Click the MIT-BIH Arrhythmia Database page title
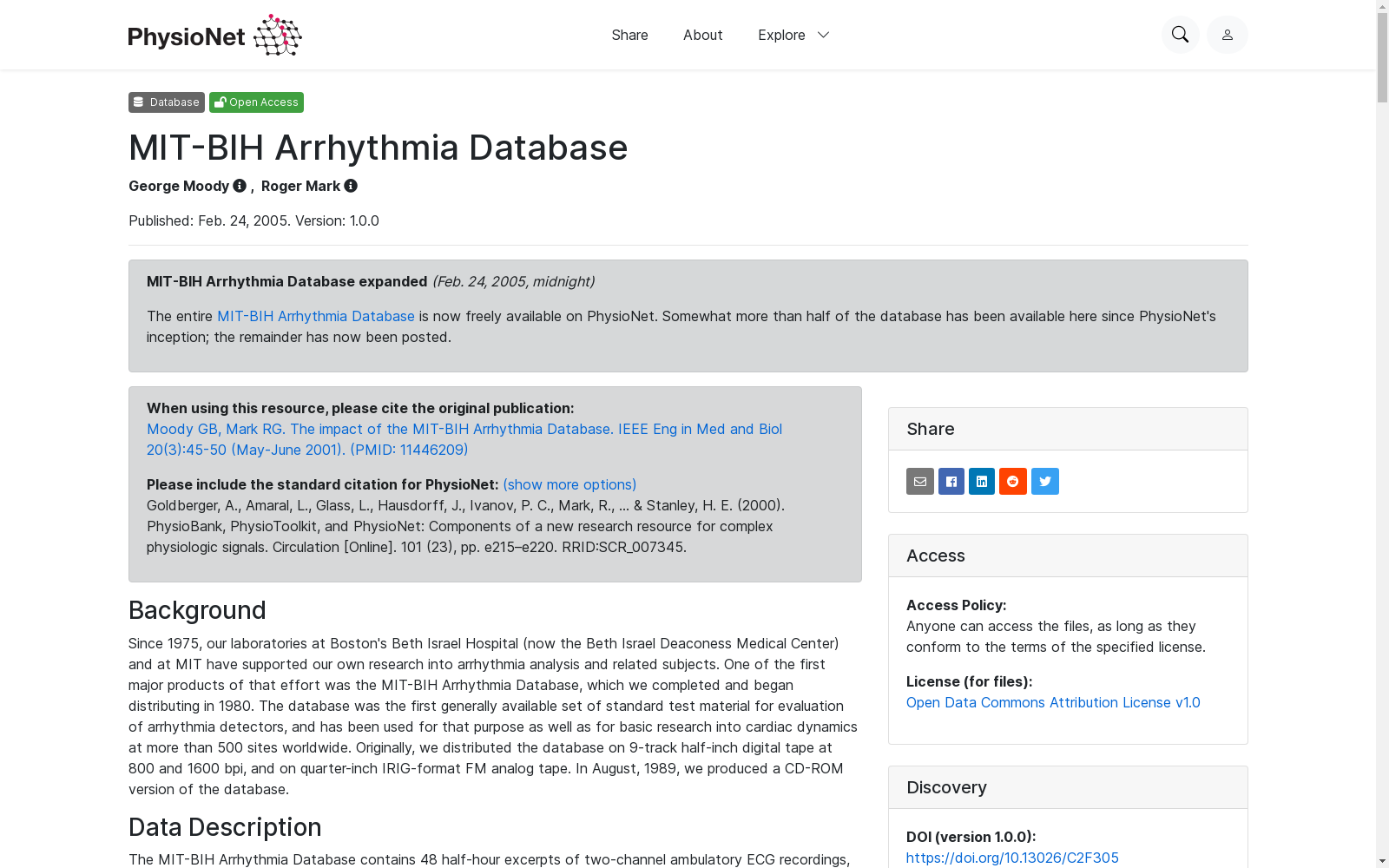The height and width of the screenshot is (868, 1389). pyautogui.click(x=378, y=148)
